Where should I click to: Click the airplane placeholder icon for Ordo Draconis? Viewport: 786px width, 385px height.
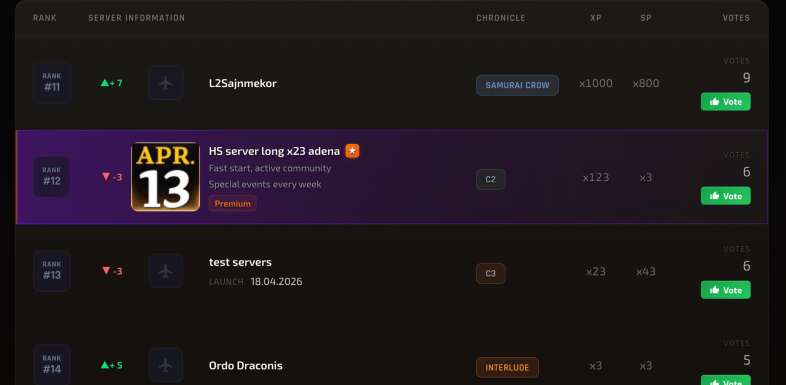click(x=165, y=365)
